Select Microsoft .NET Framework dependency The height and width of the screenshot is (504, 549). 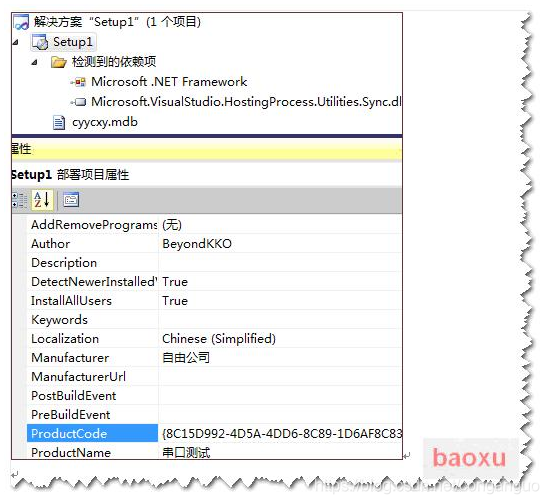169,82
